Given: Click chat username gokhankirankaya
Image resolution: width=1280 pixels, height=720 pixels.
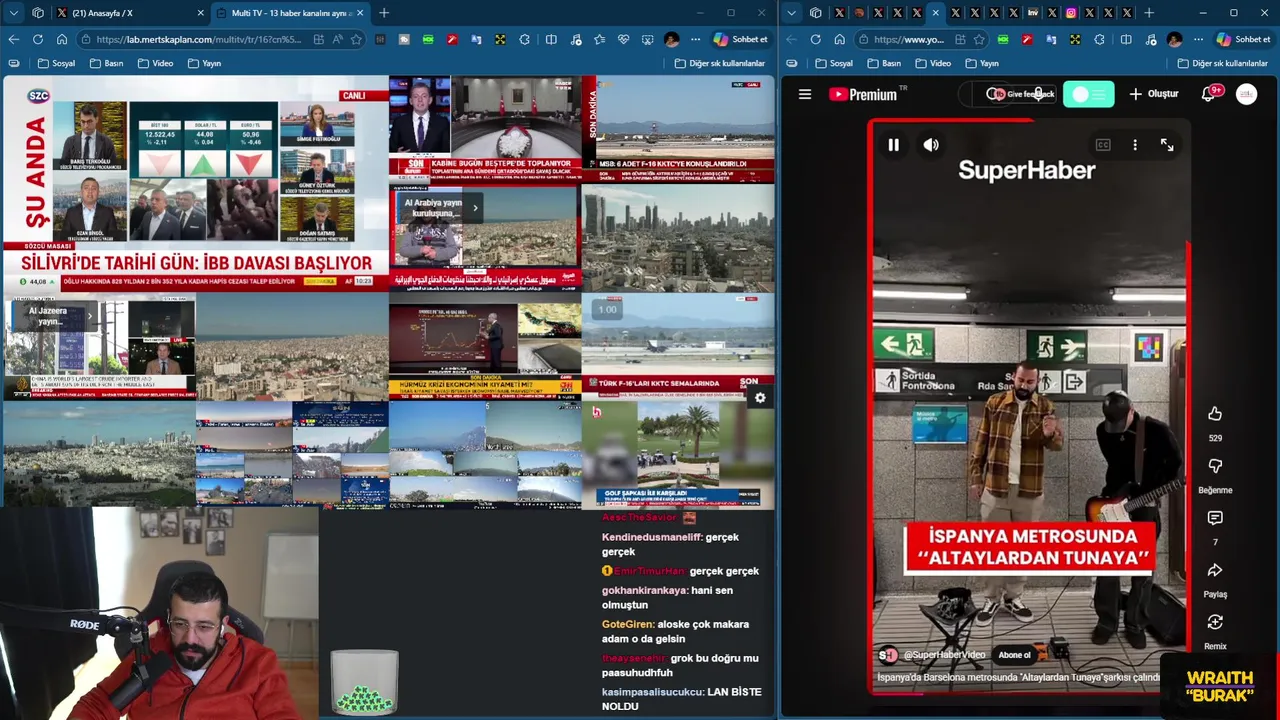Looking at the screenshot, I should coord(644,590).
